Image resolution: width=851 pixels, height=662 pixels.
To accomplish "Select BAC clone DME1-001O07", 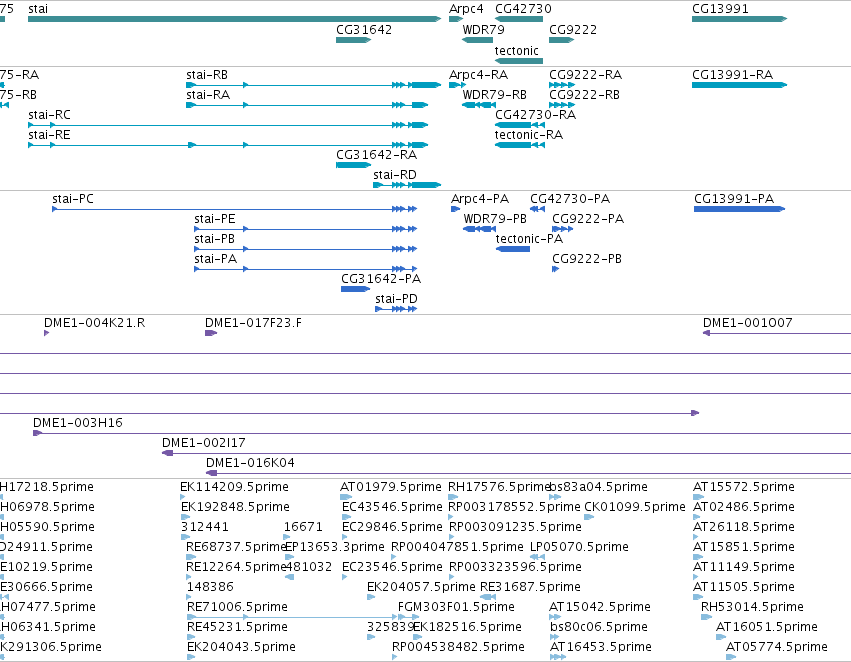I will (777, 333).
